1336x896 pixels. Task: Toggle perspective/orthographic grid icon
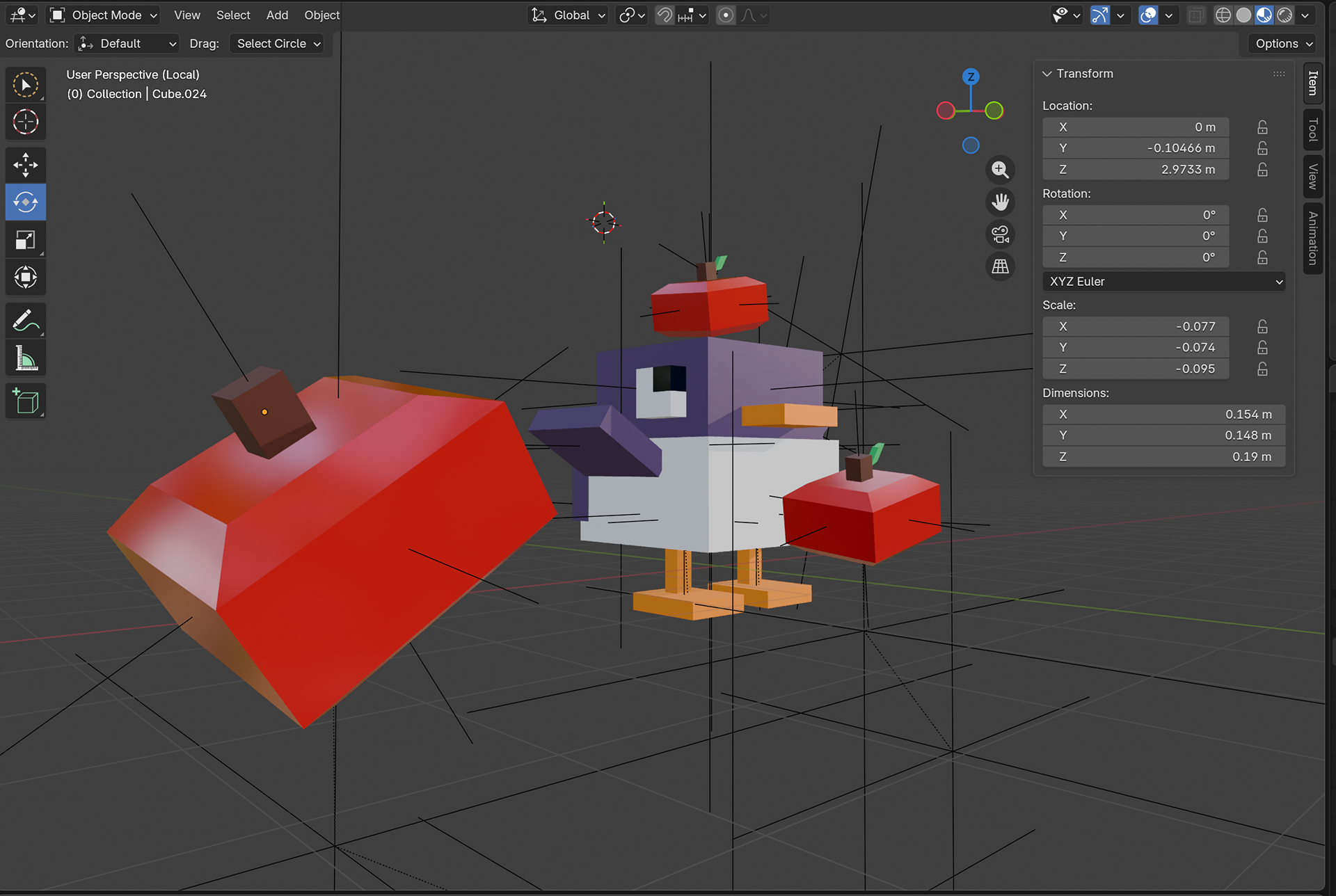(x=1000, y=266)
